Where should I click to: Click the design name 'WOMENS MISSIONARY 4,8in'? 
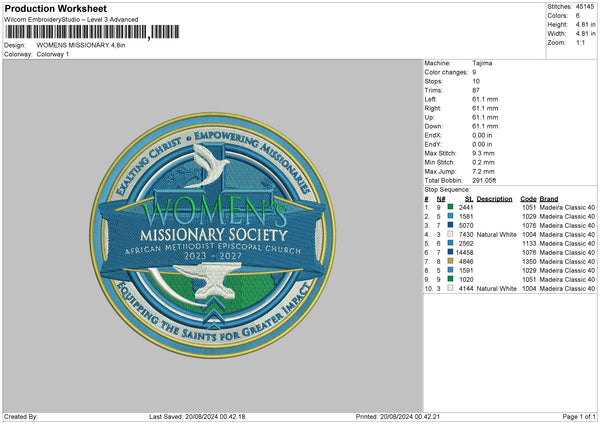coord(81,45)
